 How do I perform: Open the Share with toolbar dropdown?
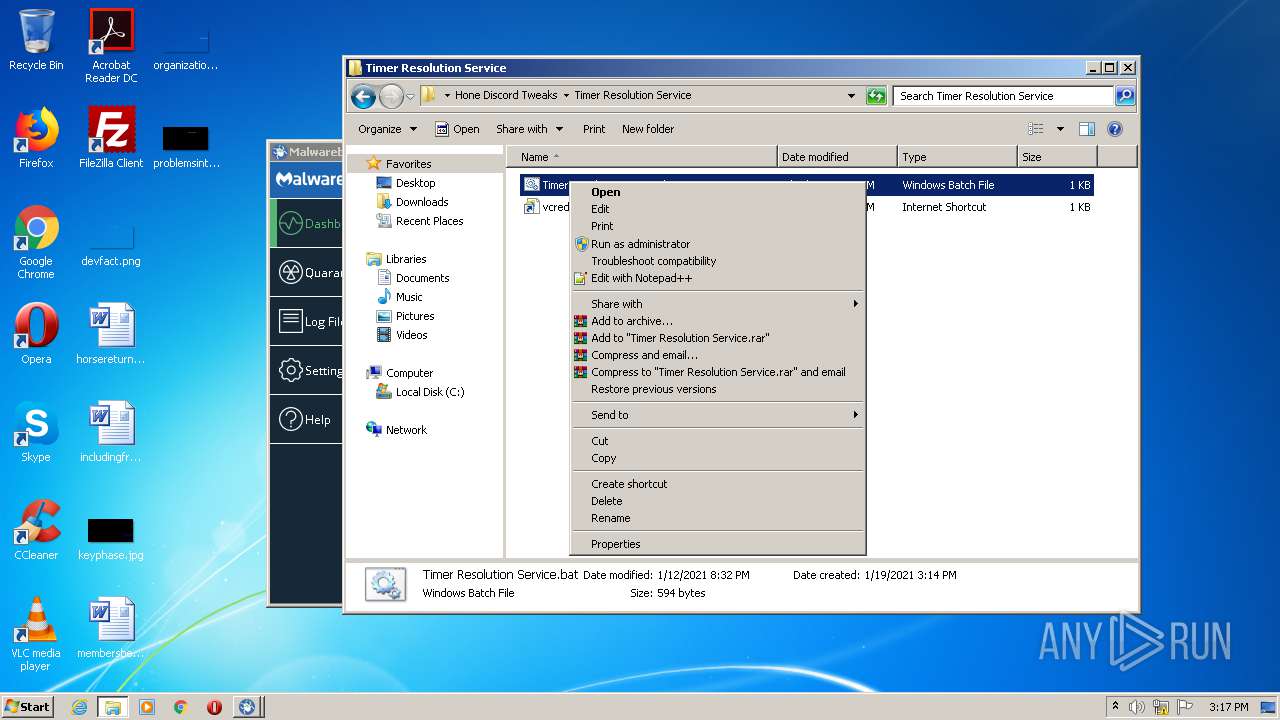(530, 129)
